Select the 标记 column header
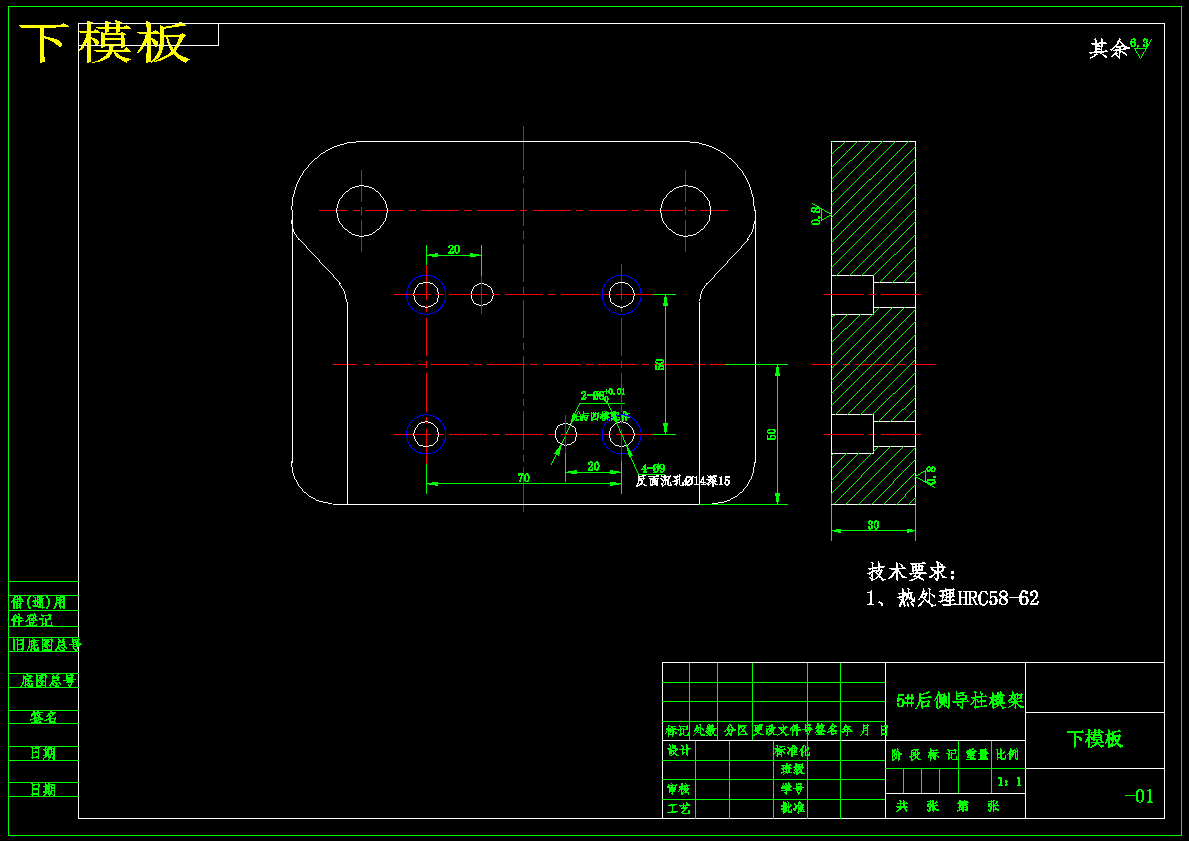Viewport: 1189px width, 841px height. pyautogui.click(x=677, y=730)
